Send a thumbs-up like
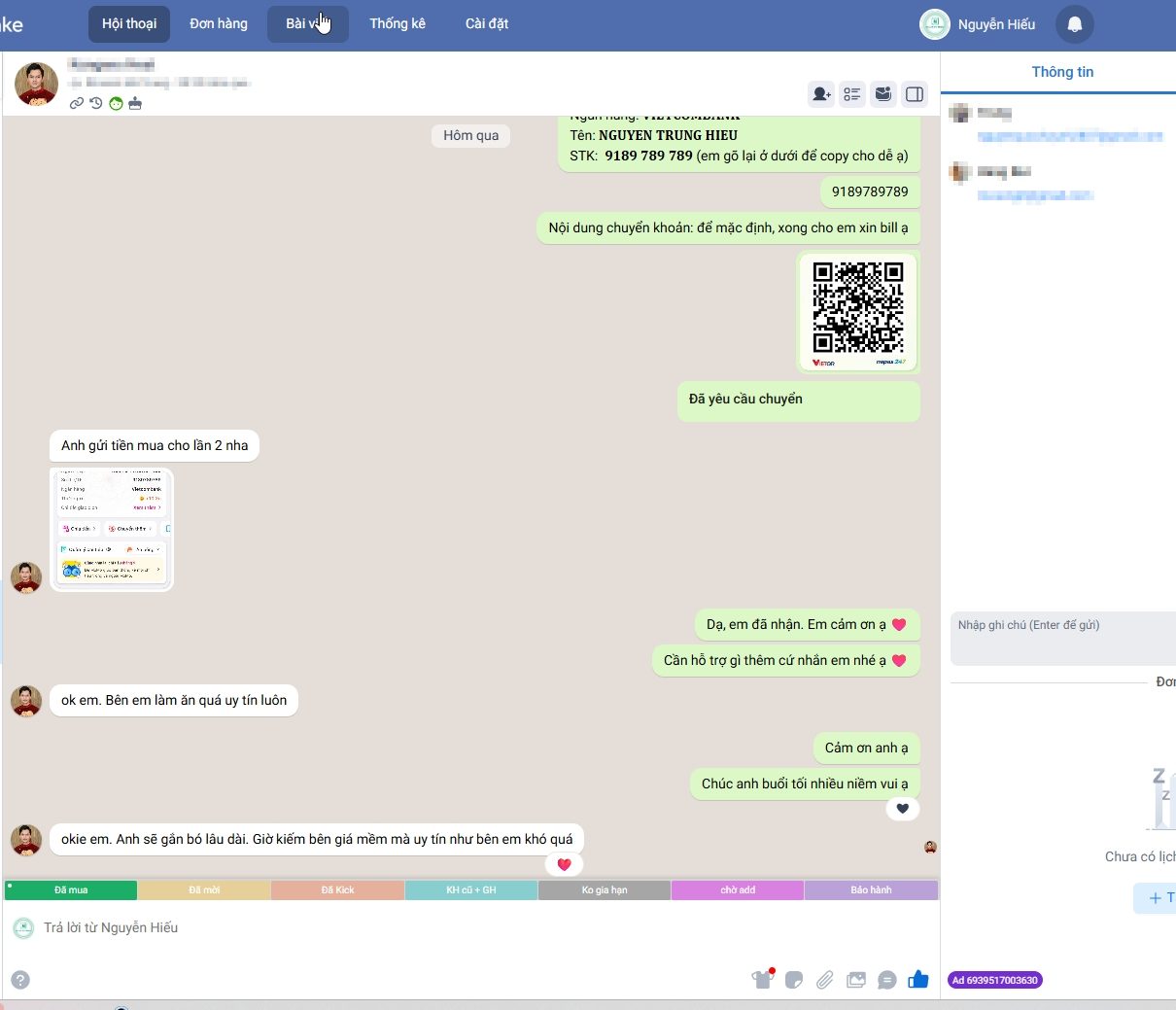 (x=918, y=980)
